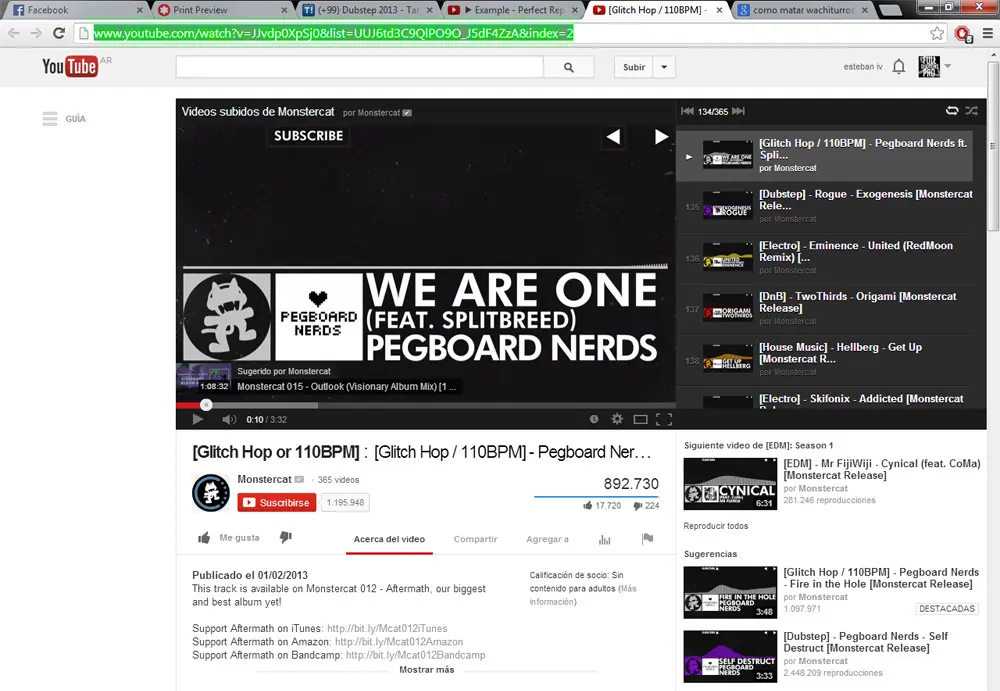
Task: Open bit.ly Mcat012iTunes link
Action: coord(387,628)
